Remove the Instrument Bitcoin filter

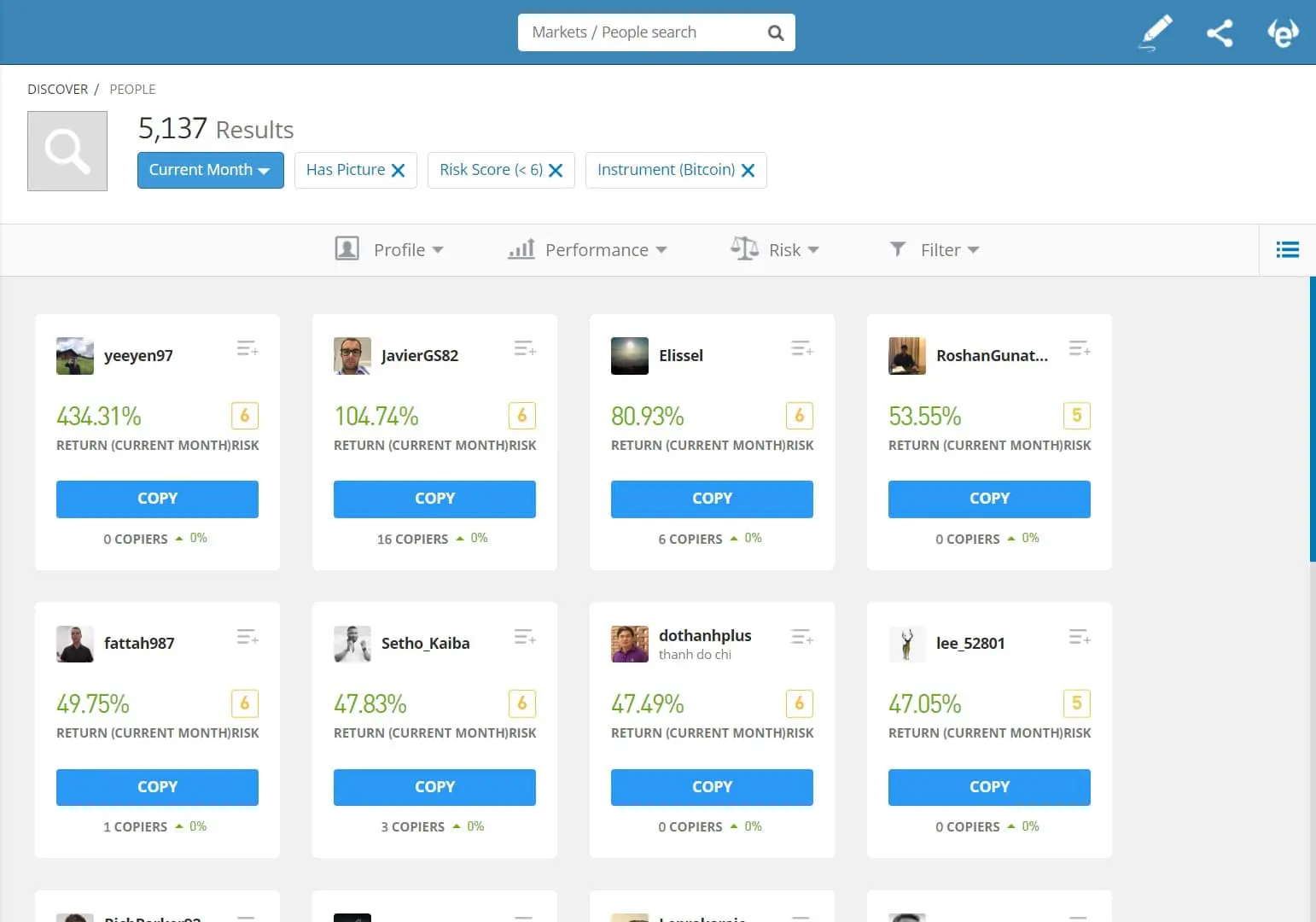(x=747, y=170)
